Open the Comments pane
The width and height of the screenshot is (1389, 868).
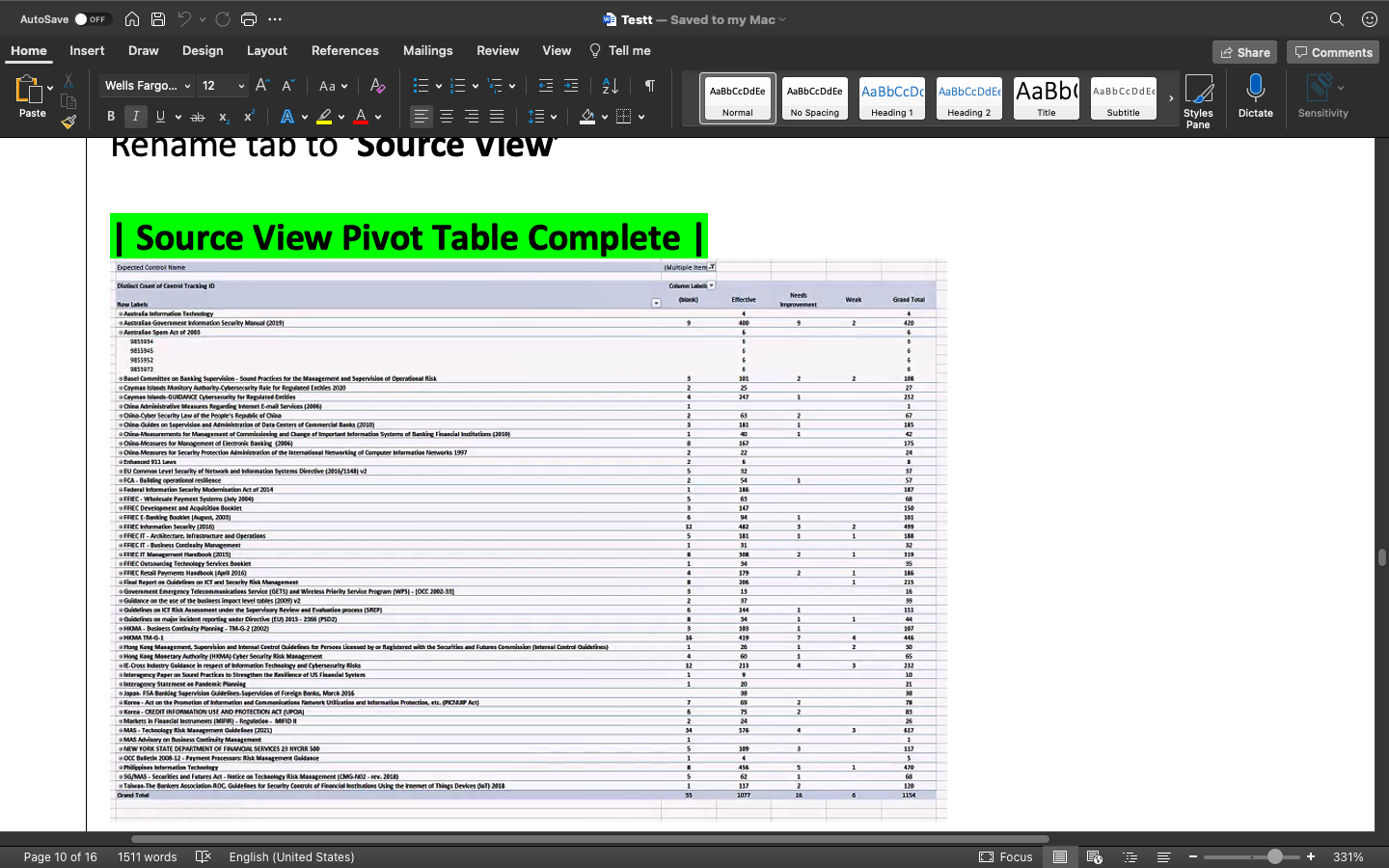click(x=1333, y=52)
